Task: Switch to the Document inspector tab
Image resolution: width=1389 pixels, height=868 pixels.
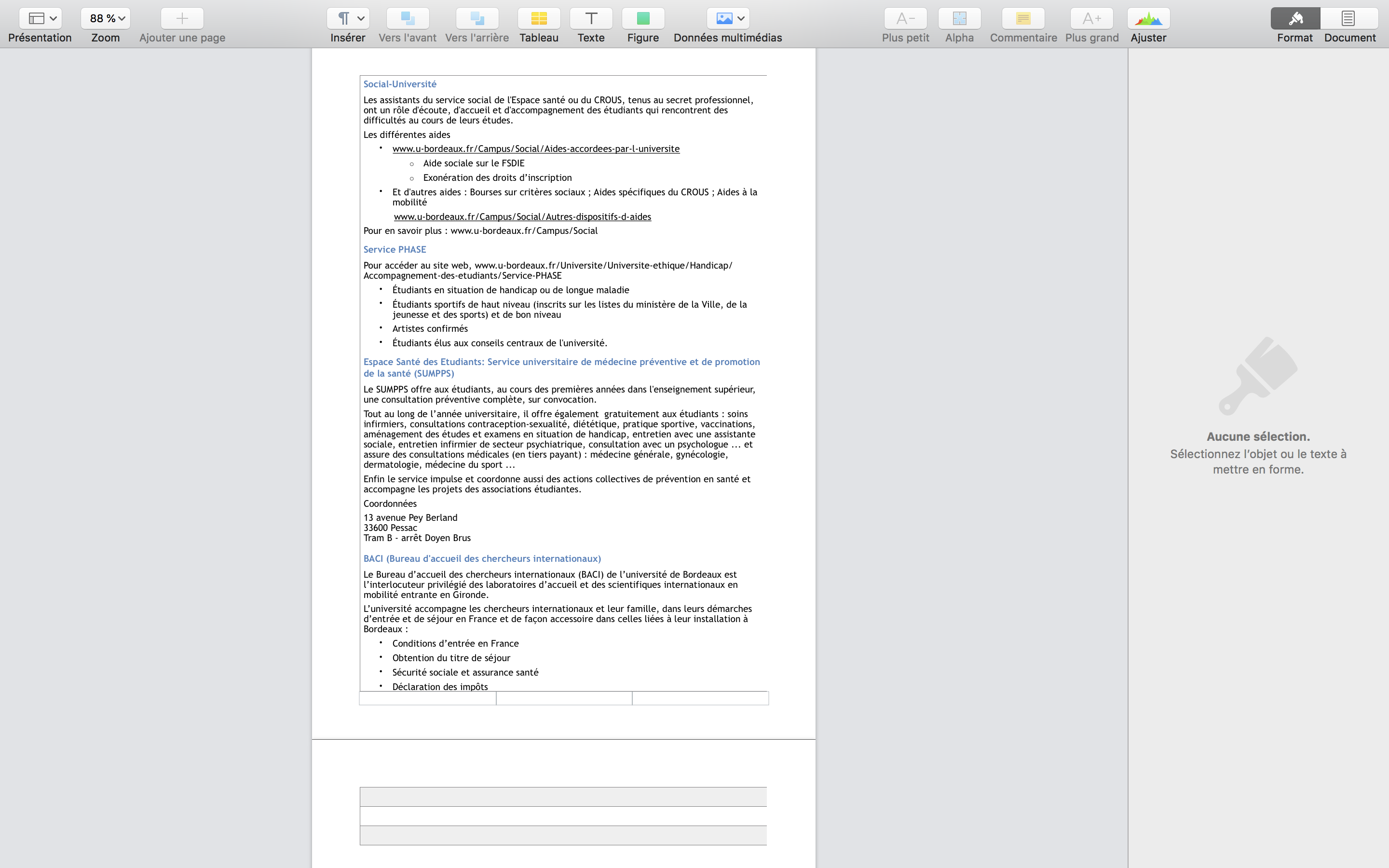Action: (x=1349, y=18)
